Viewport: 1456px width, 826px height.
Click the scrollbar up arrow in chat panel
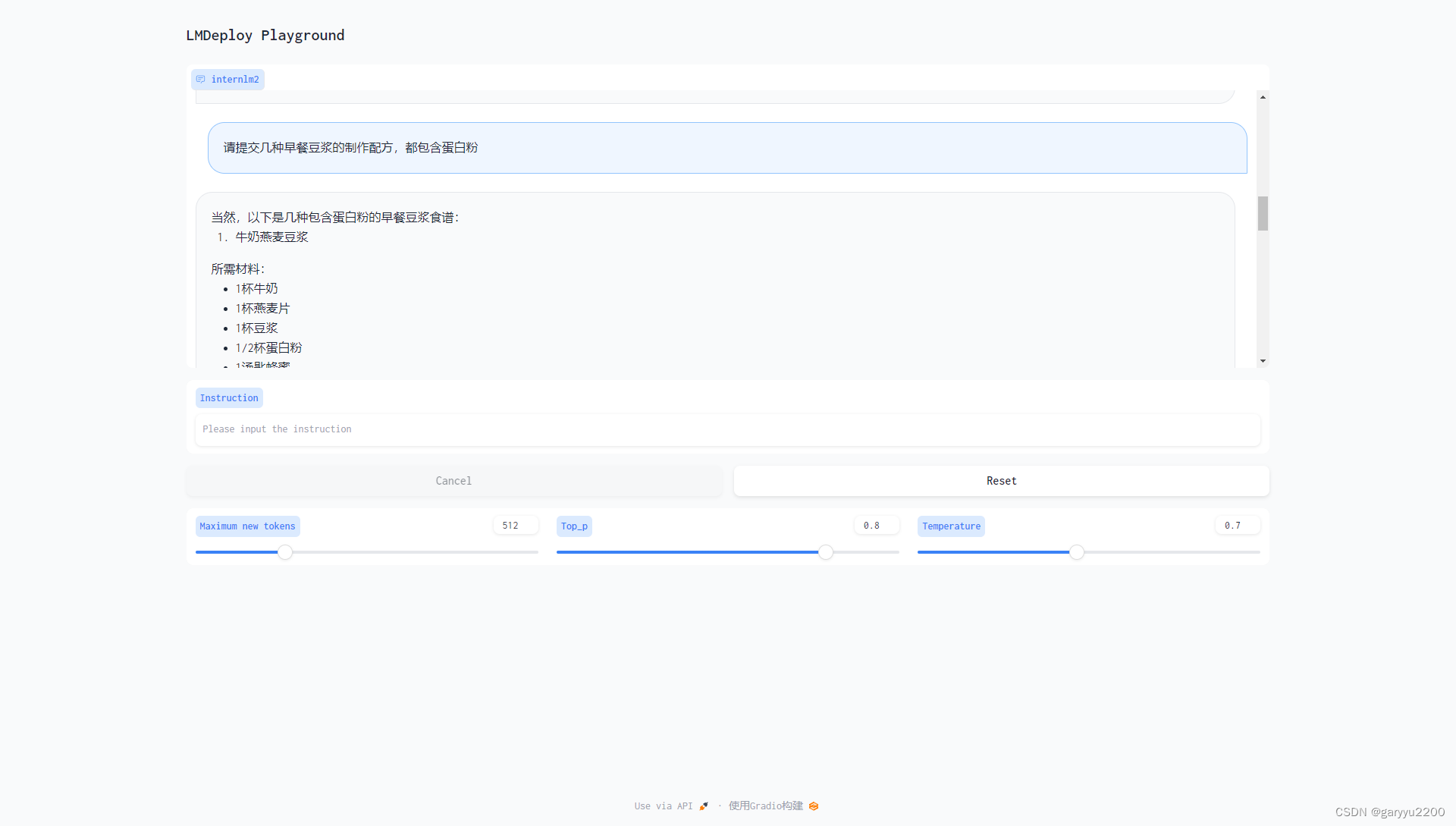click(1263, 96)
